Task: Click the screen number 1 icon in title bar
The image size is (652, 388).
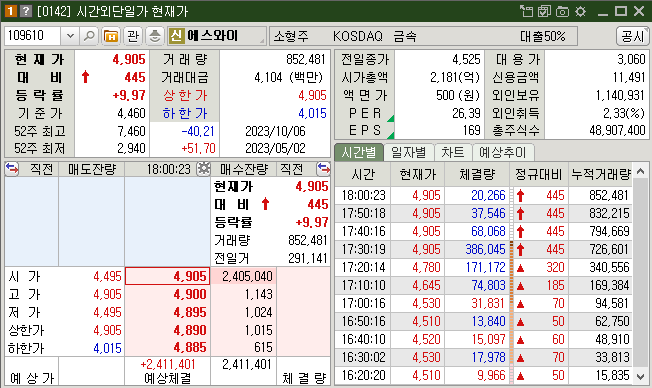Action: pyautogui.click(x=10, y=11)
